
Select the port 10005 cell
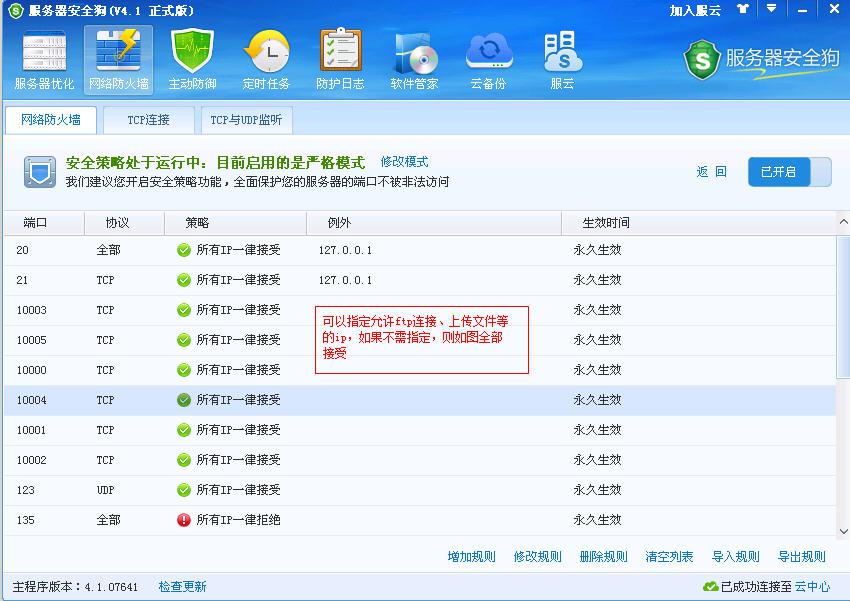[x=31, y=340]
